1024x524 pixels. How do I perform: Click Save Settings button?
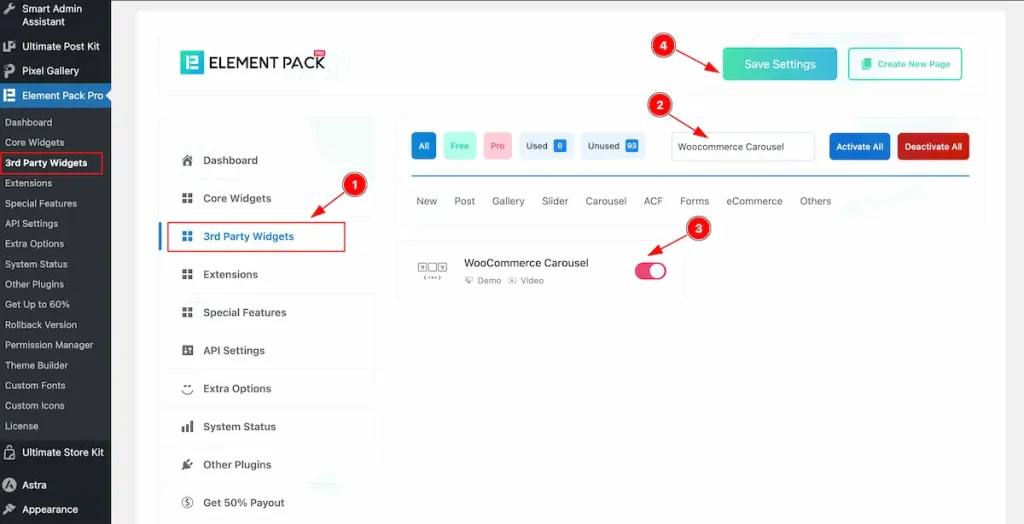point(780,64)
